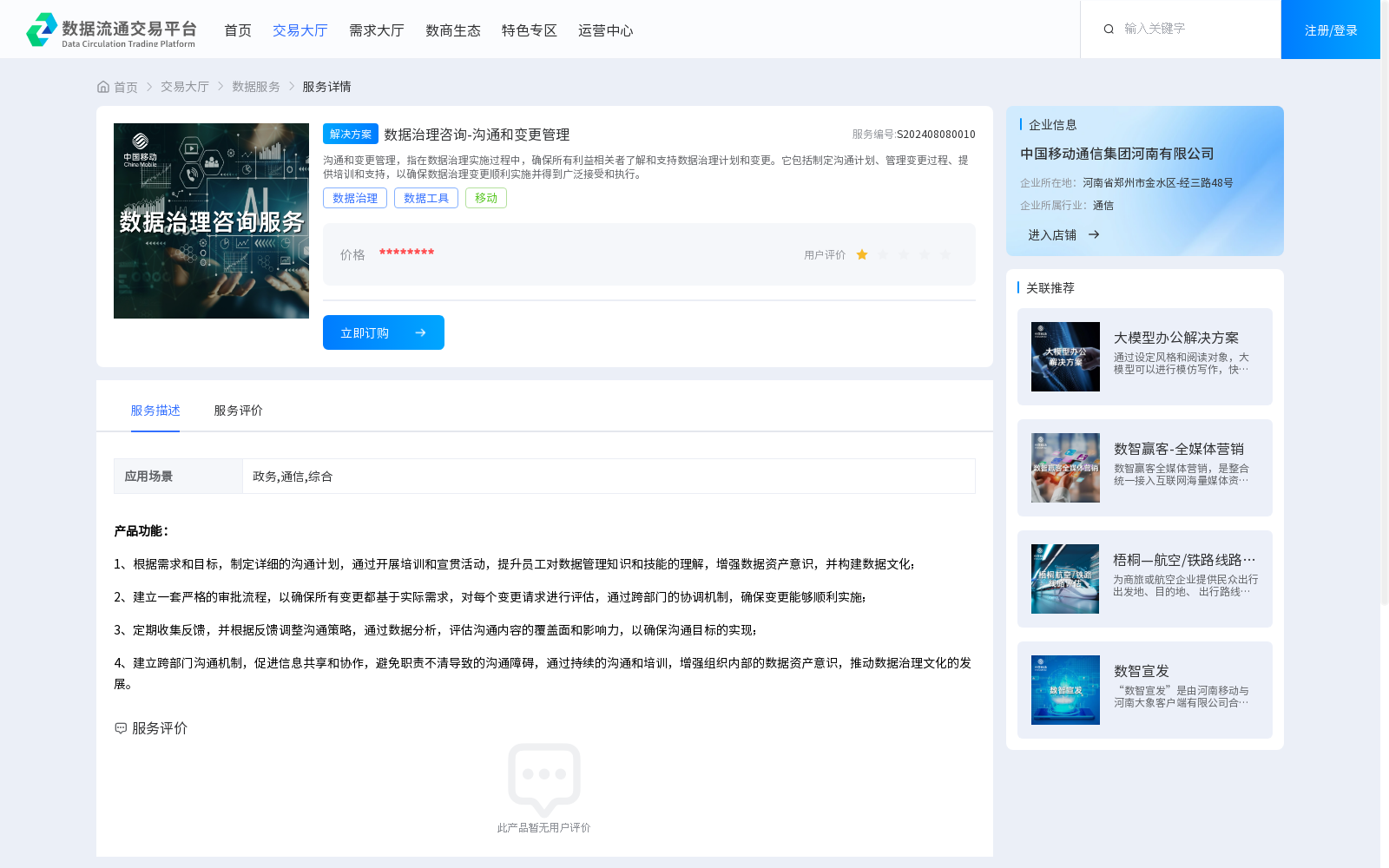Click 梧桐—航空/铁路线路 title
The image size is (1389, 868).
1184,560
